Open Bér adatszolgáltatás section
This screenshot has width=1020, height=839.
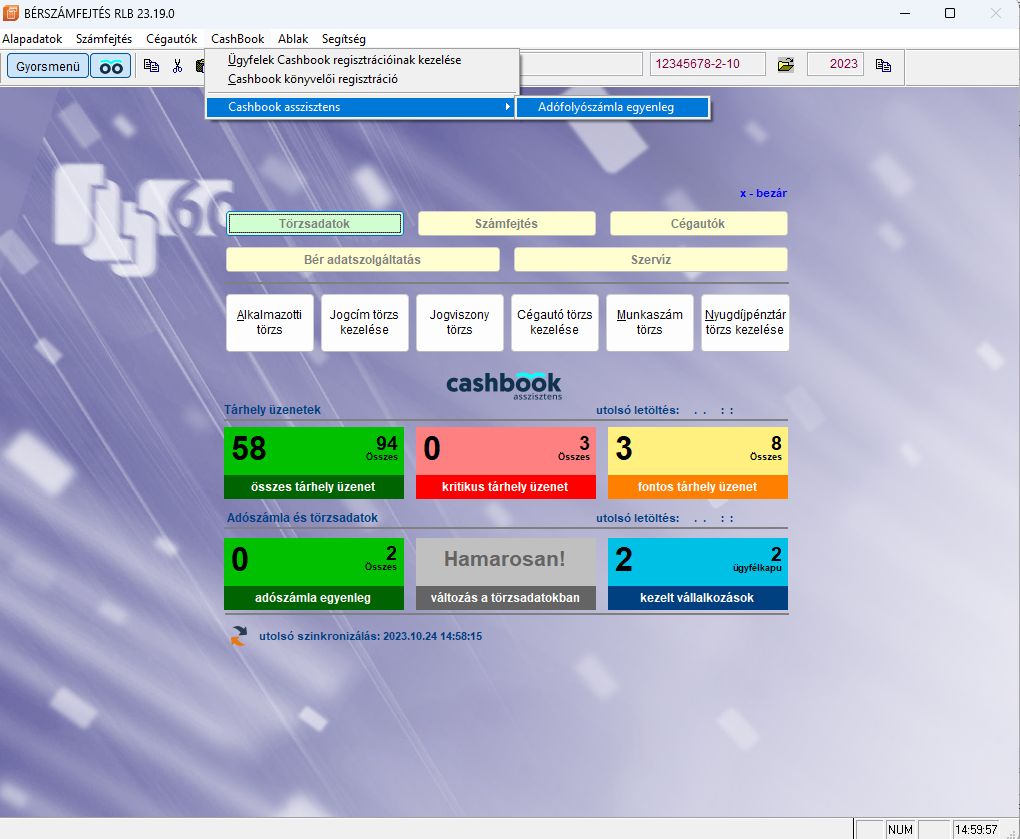(363, 260)
